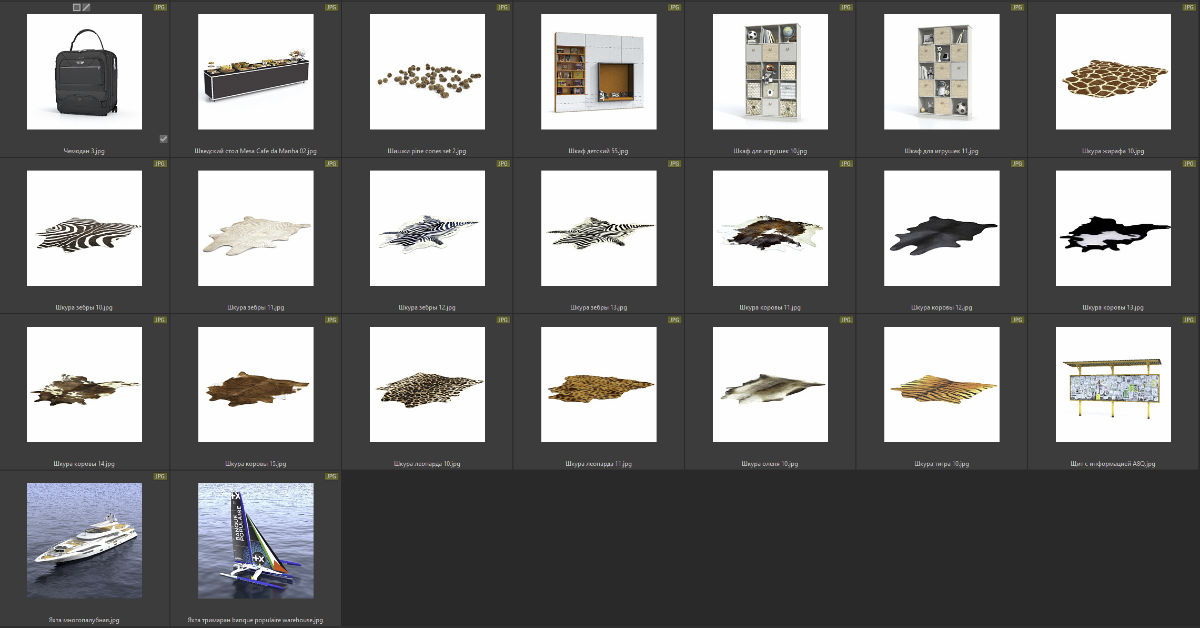The width and height of the screenshot is (1200, 628).
Task: Select the black suitcase image
Action: point(84,72)
